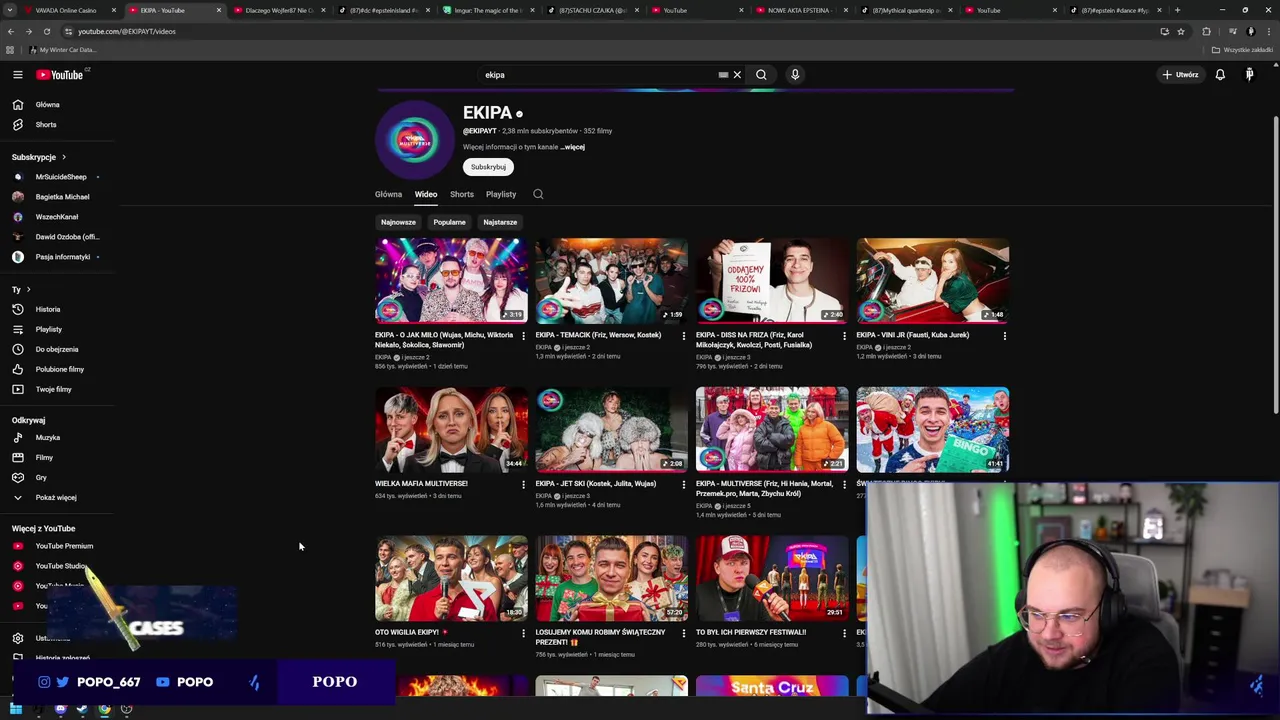Click the Windows Start button
Viewport: 1280px width, 720px height.
(16, 709)
